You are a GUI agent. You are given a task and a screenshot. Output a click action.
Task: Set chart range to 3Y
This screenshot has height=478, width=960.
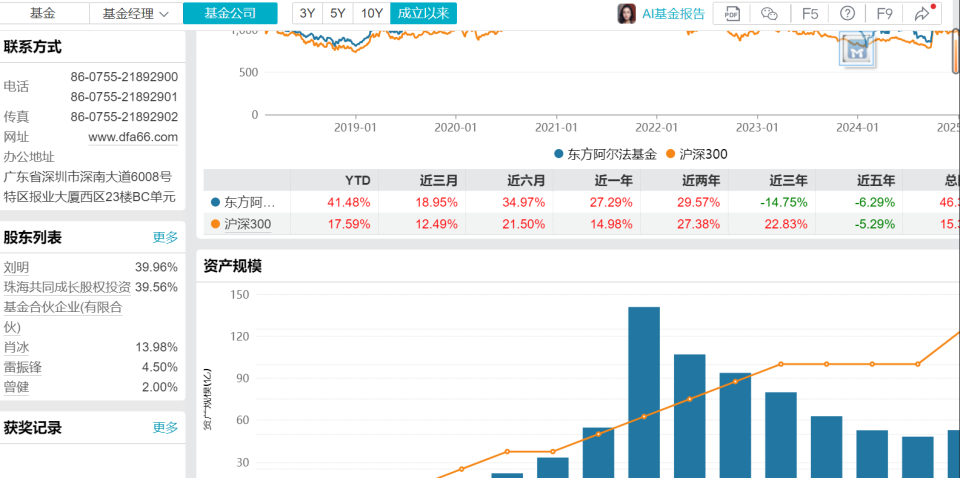point(307,13)
